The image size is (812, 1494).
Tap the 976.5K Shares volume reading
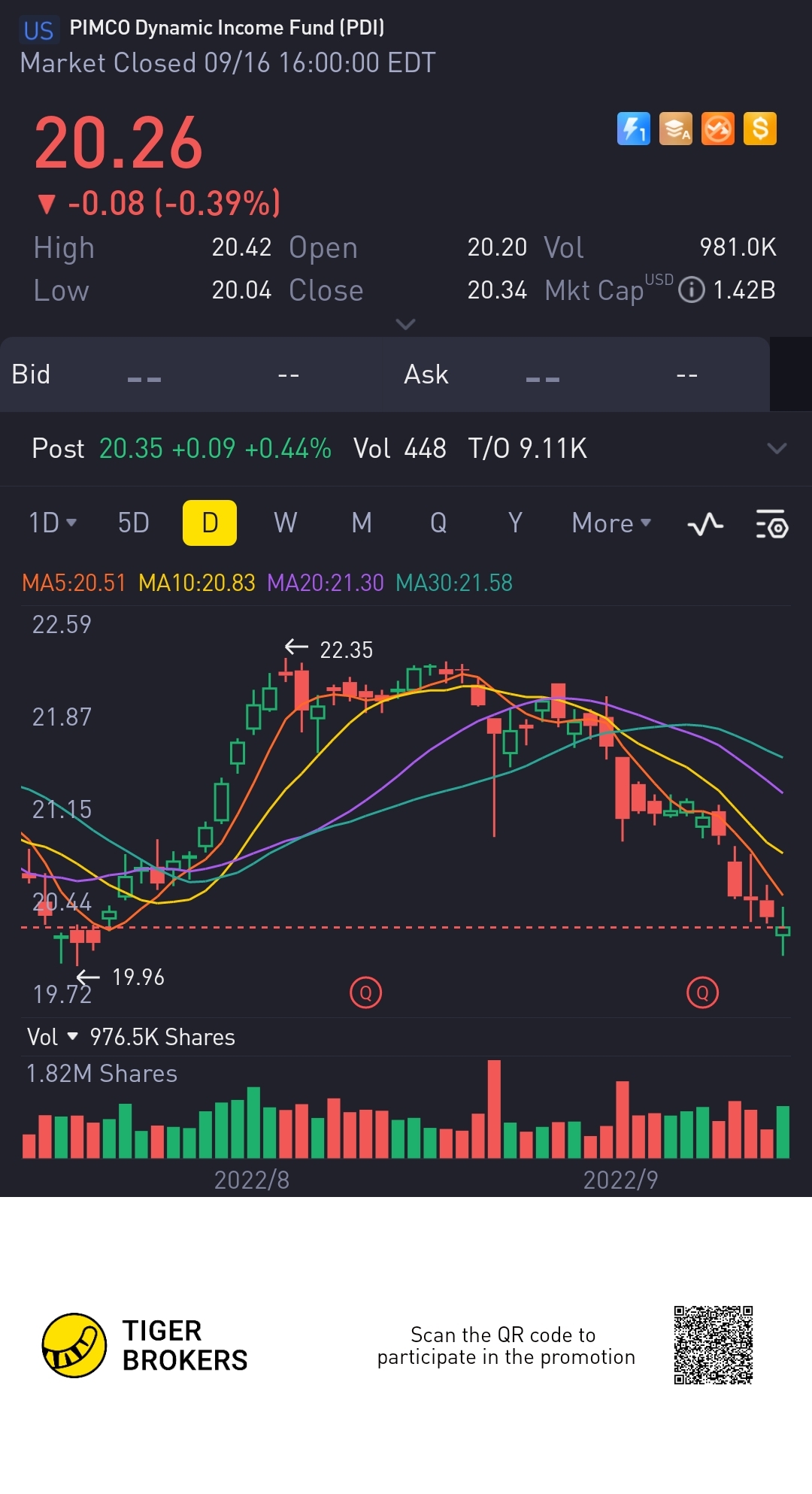pyautogui.click(x=162, y=1037)
